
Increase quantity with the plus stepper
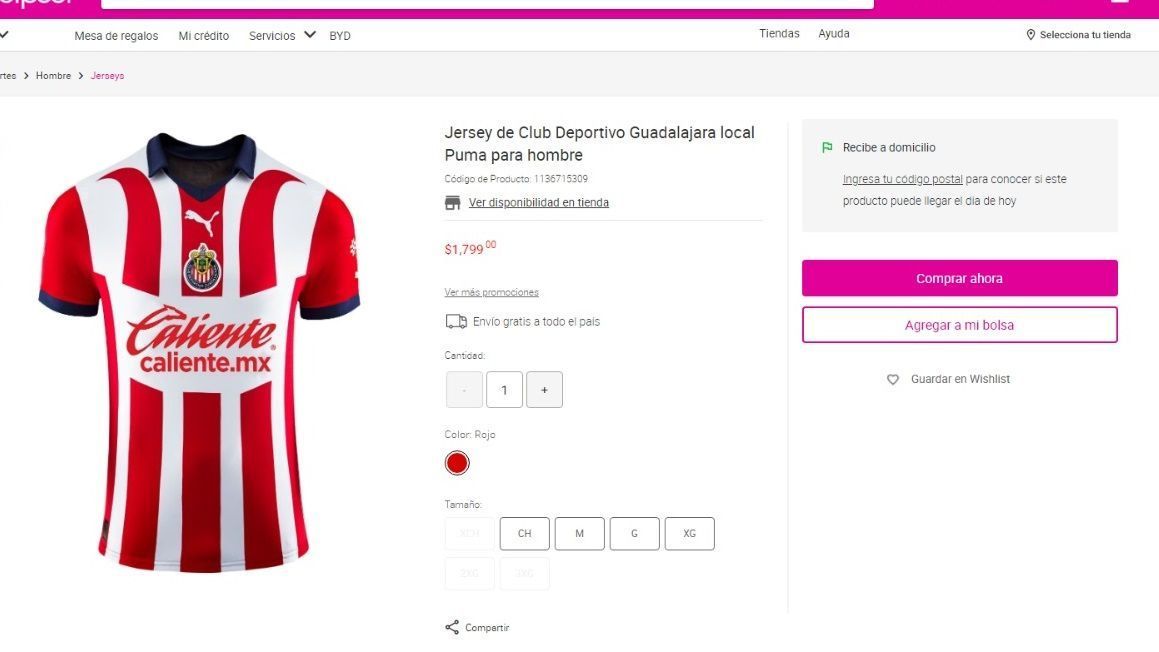544,389
